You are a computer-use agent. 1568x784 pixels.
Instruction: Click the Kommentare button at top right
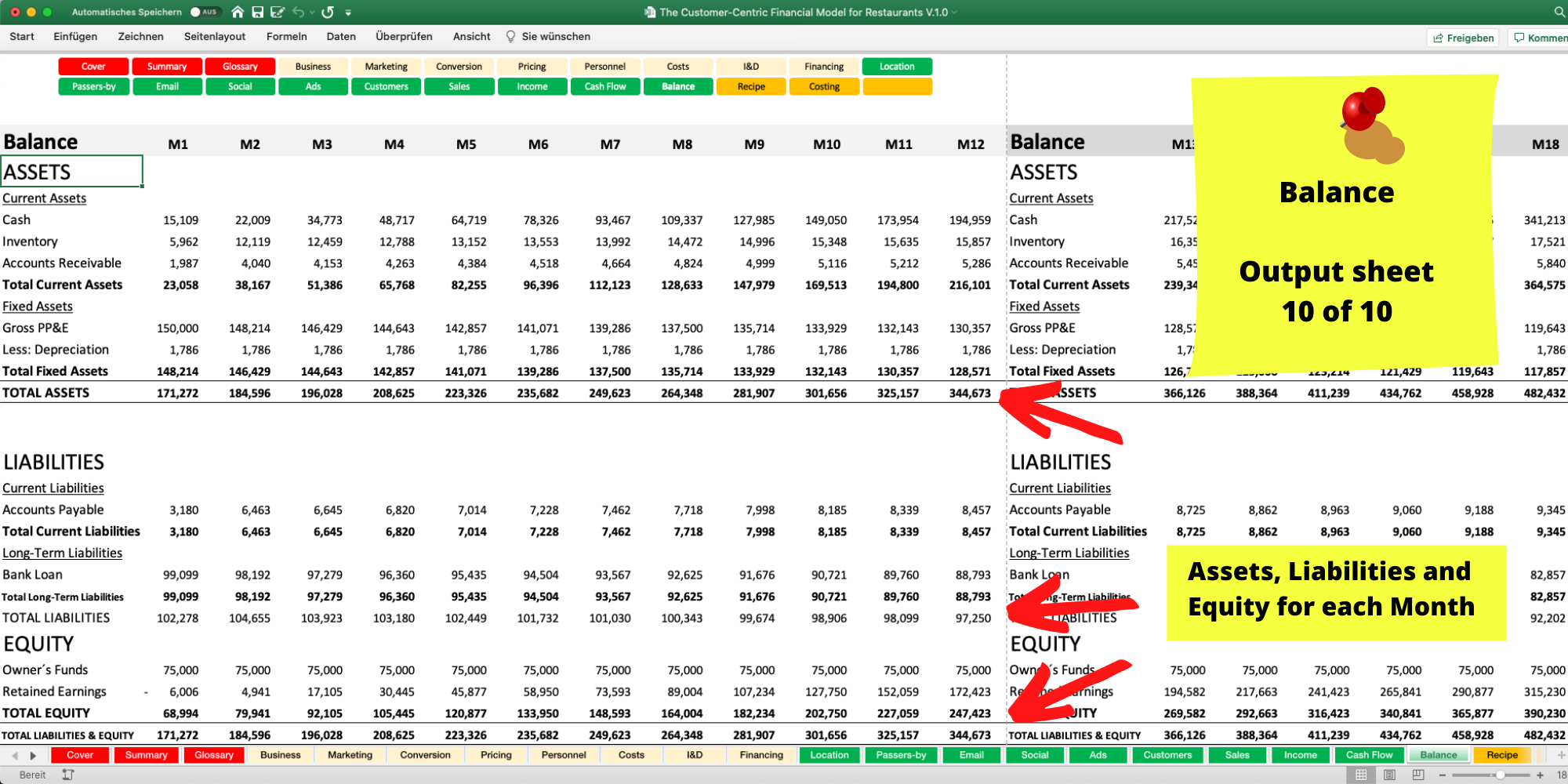coord(1540,38)
